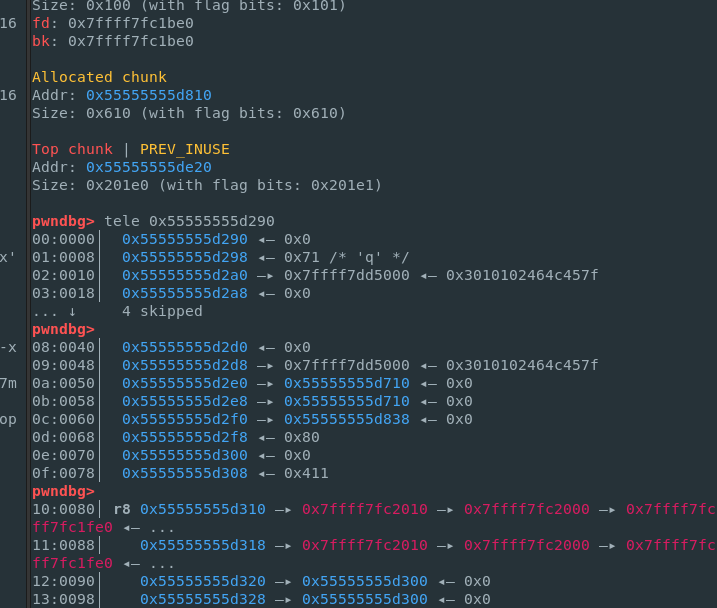Click the 0x71 'q' comment value
The height and width of the screenshot is (608, 717).
341,257
